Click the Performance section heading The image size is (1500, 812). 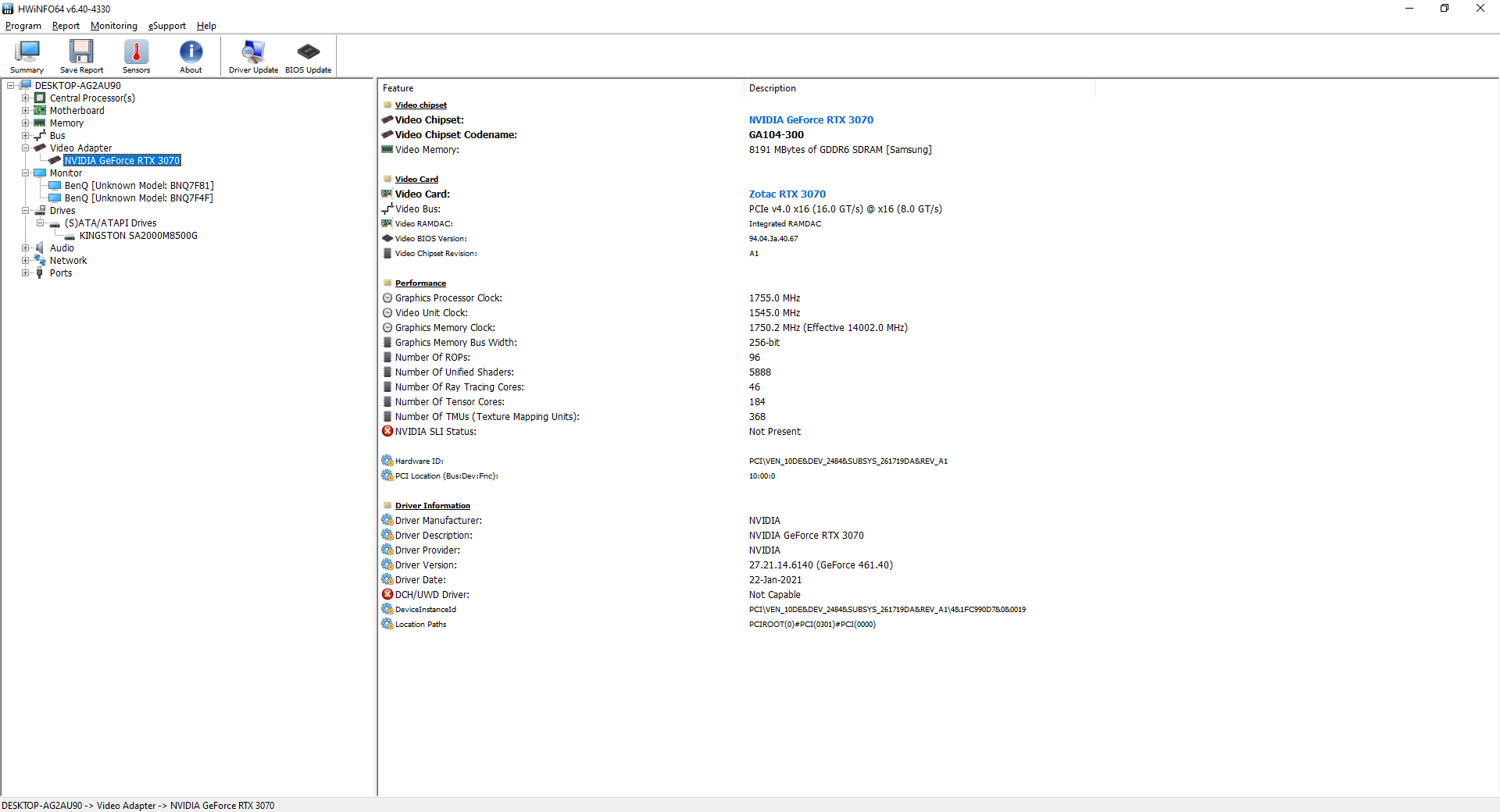pos(420,283)
